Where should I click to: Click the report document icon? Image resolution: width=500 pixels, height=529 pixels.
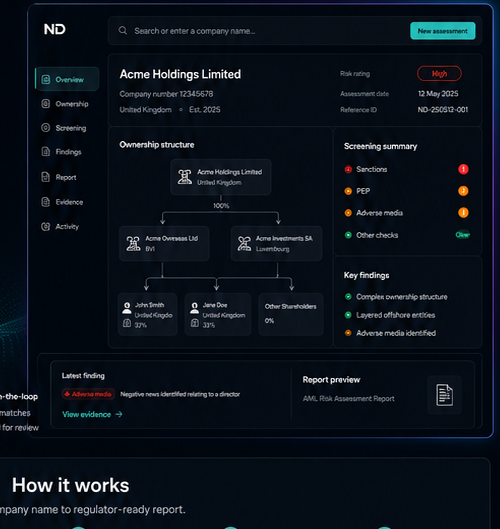(444, 395)
